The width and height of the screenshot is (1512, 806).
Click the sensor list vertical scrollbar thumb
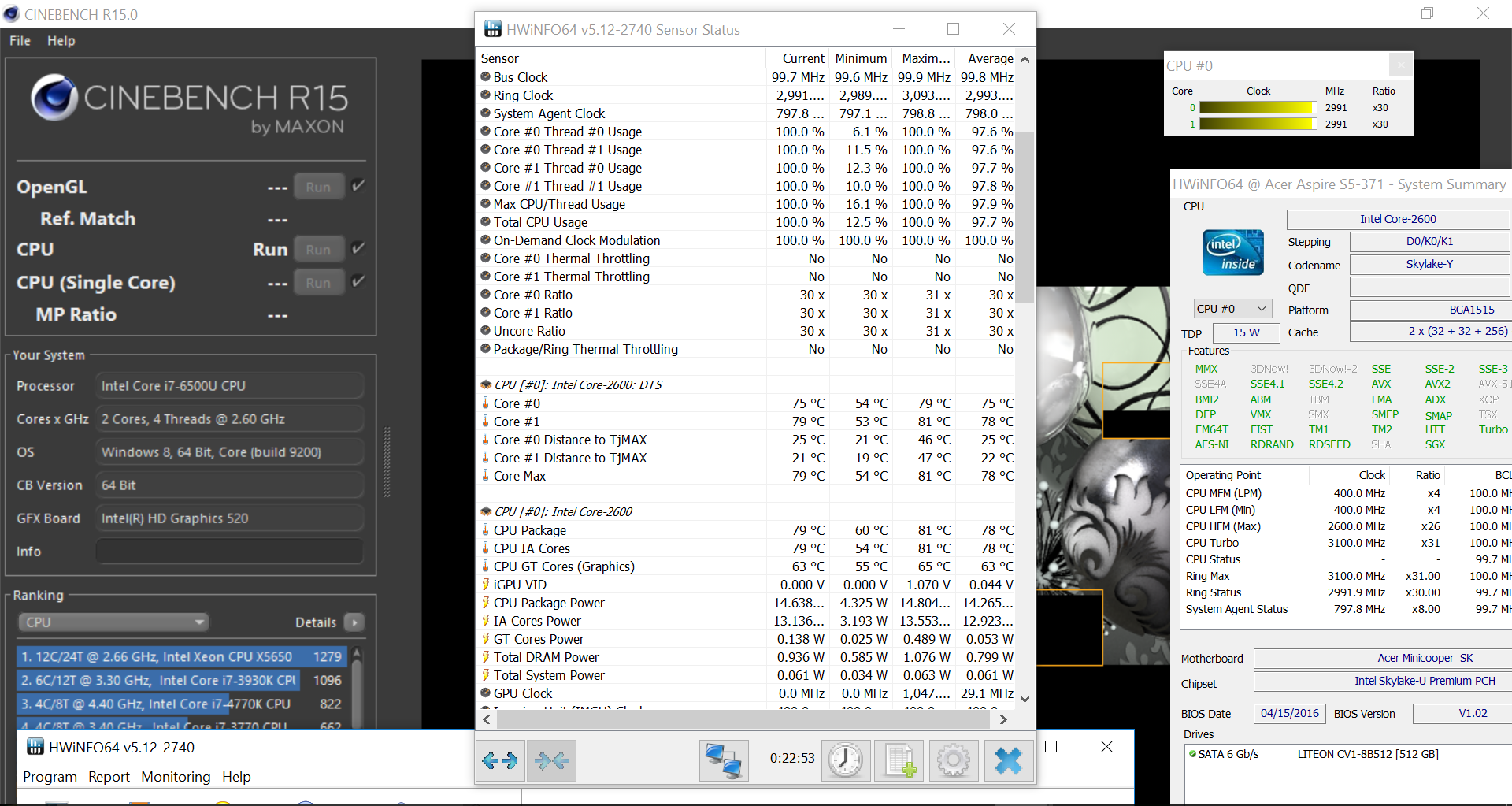coord(1025,218)
